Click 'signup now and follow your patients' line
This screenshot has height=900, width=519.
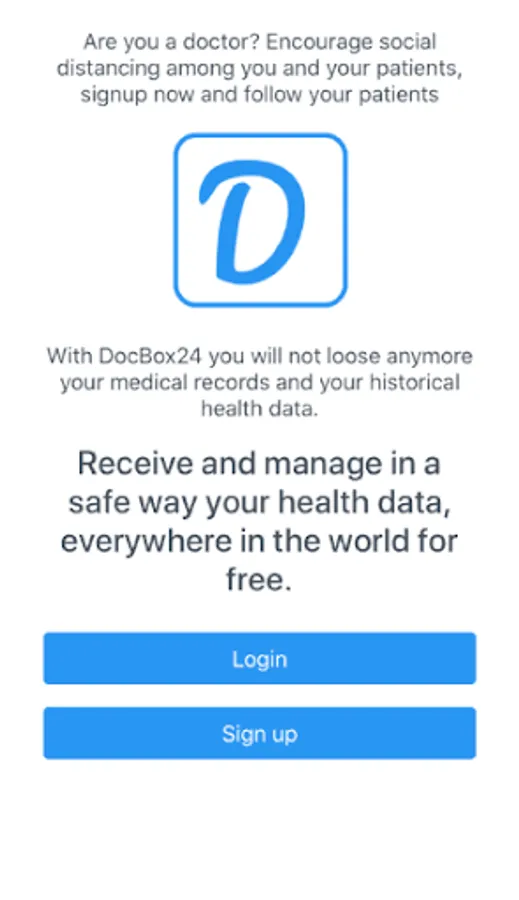click(260, 94)
